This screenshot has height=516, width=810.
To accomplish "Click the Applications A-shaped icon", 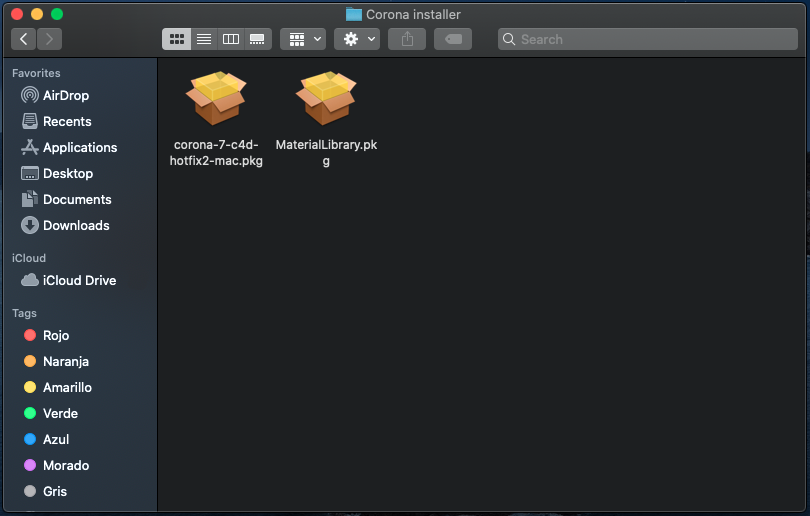I will click(x=30, y=147).
